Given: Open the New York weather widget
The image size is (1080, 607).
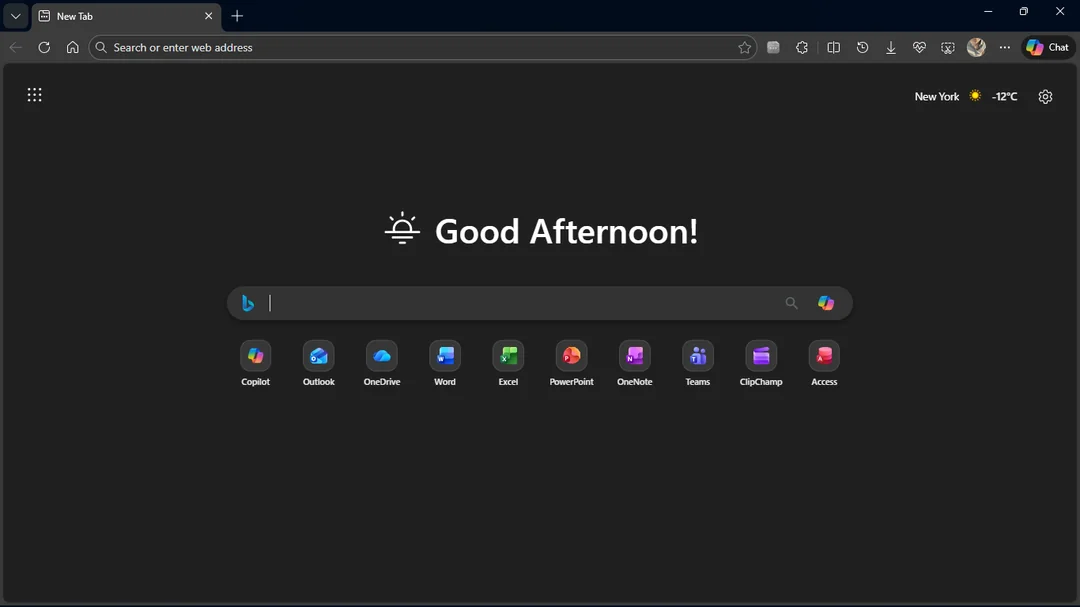Looking at the screenshot, I should click(x=965, y=96).
